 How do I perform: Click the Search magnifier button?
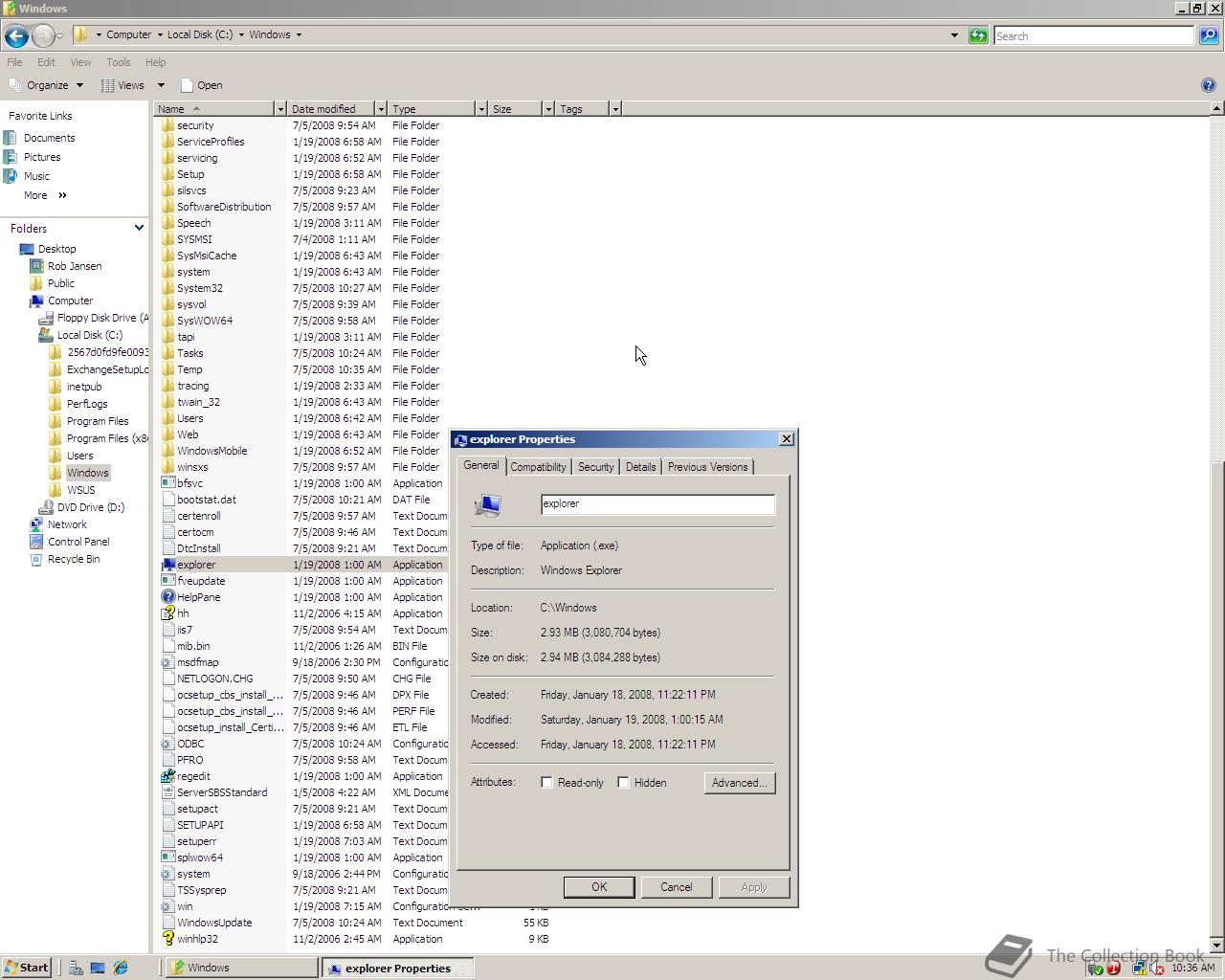[1209, 35]
